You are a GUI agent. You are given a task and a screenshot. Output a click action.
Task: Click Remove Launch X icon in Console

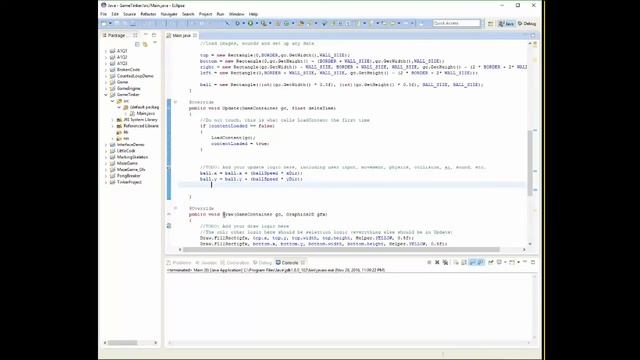point(437,262)
